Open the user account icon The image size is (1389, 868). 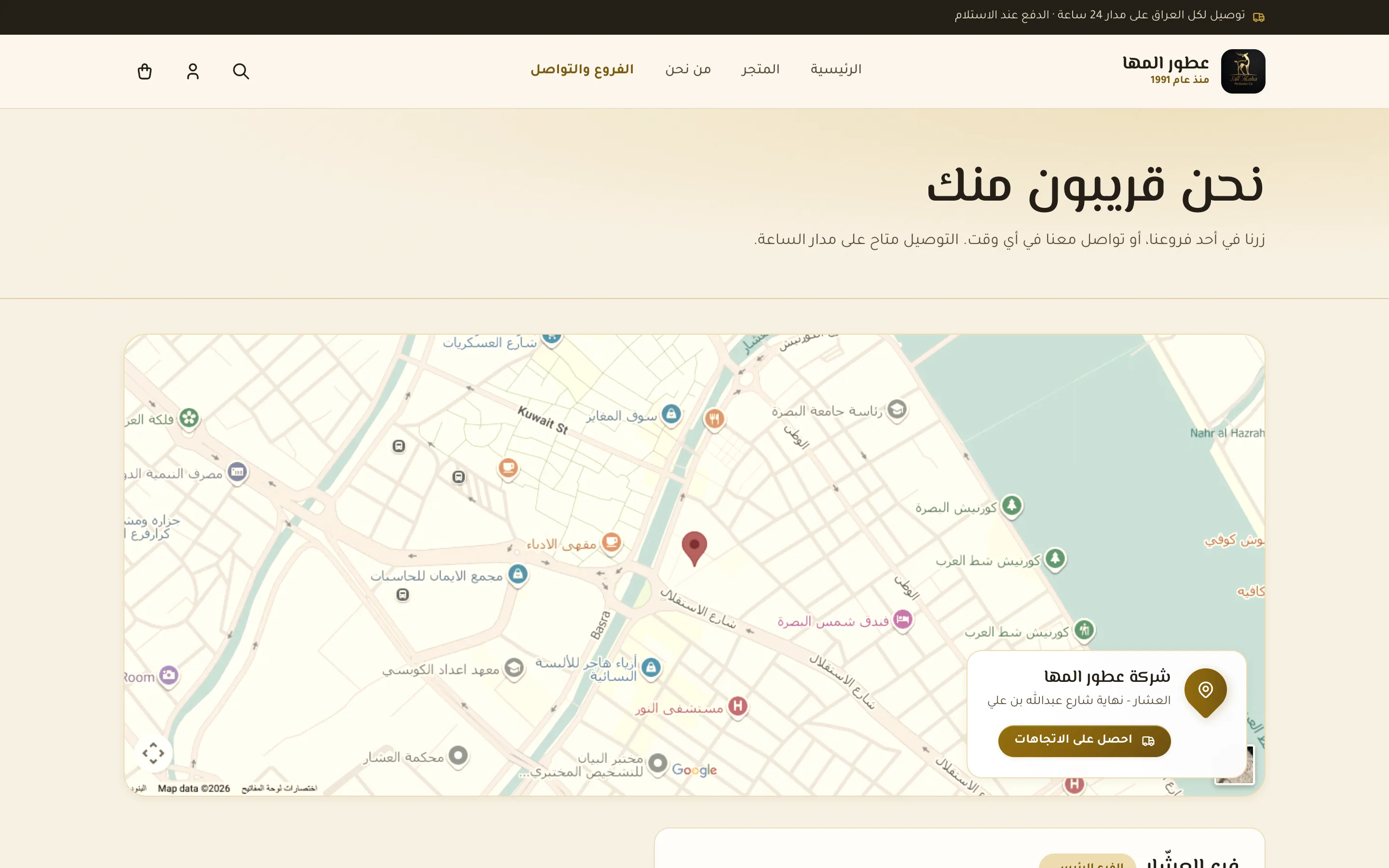pos(193,71)
